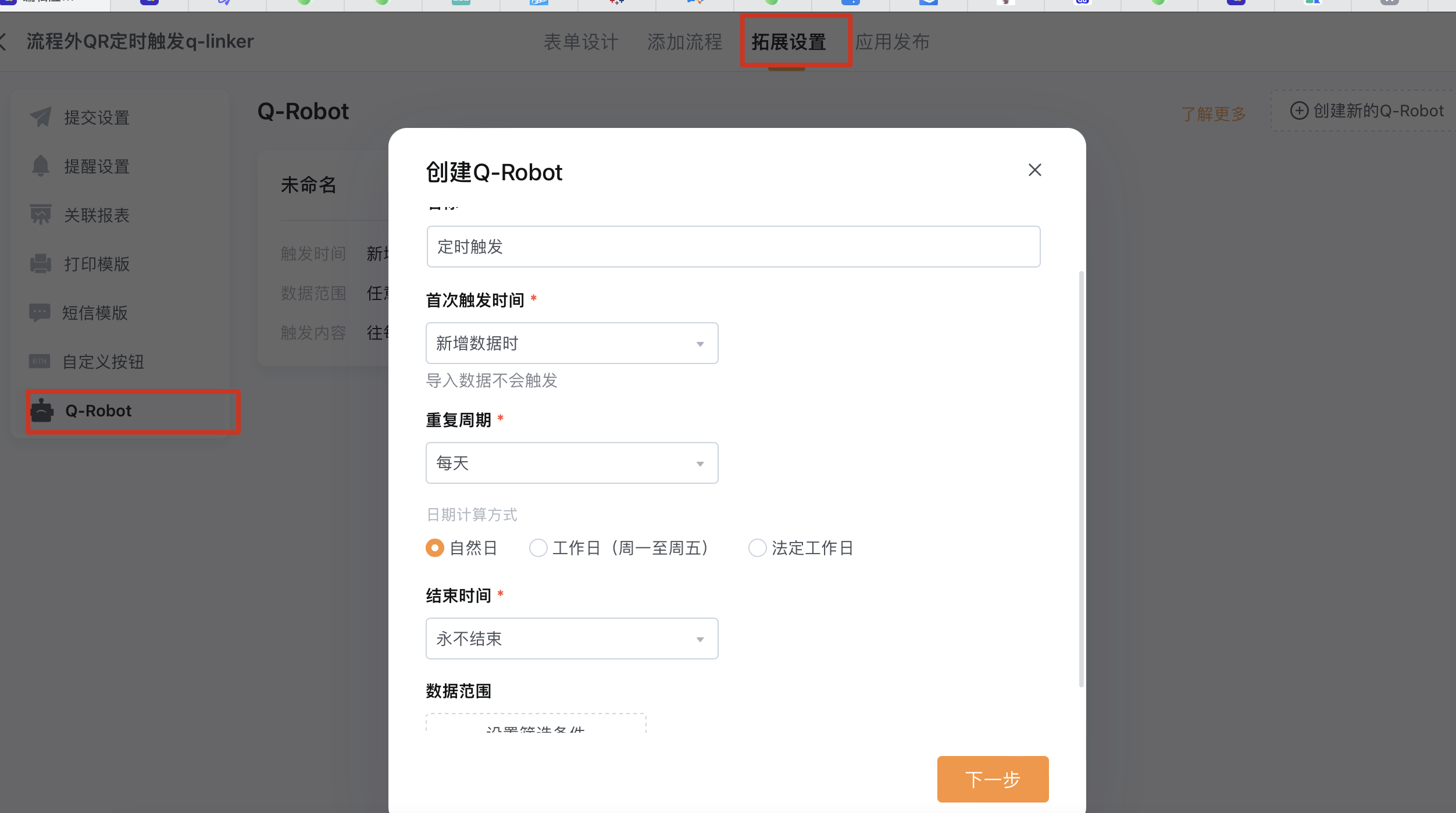The height and width of the screenshot is (813, 1456).
Task: Click the dialog title 创建Q-Robot
Action: click(494, 172)
